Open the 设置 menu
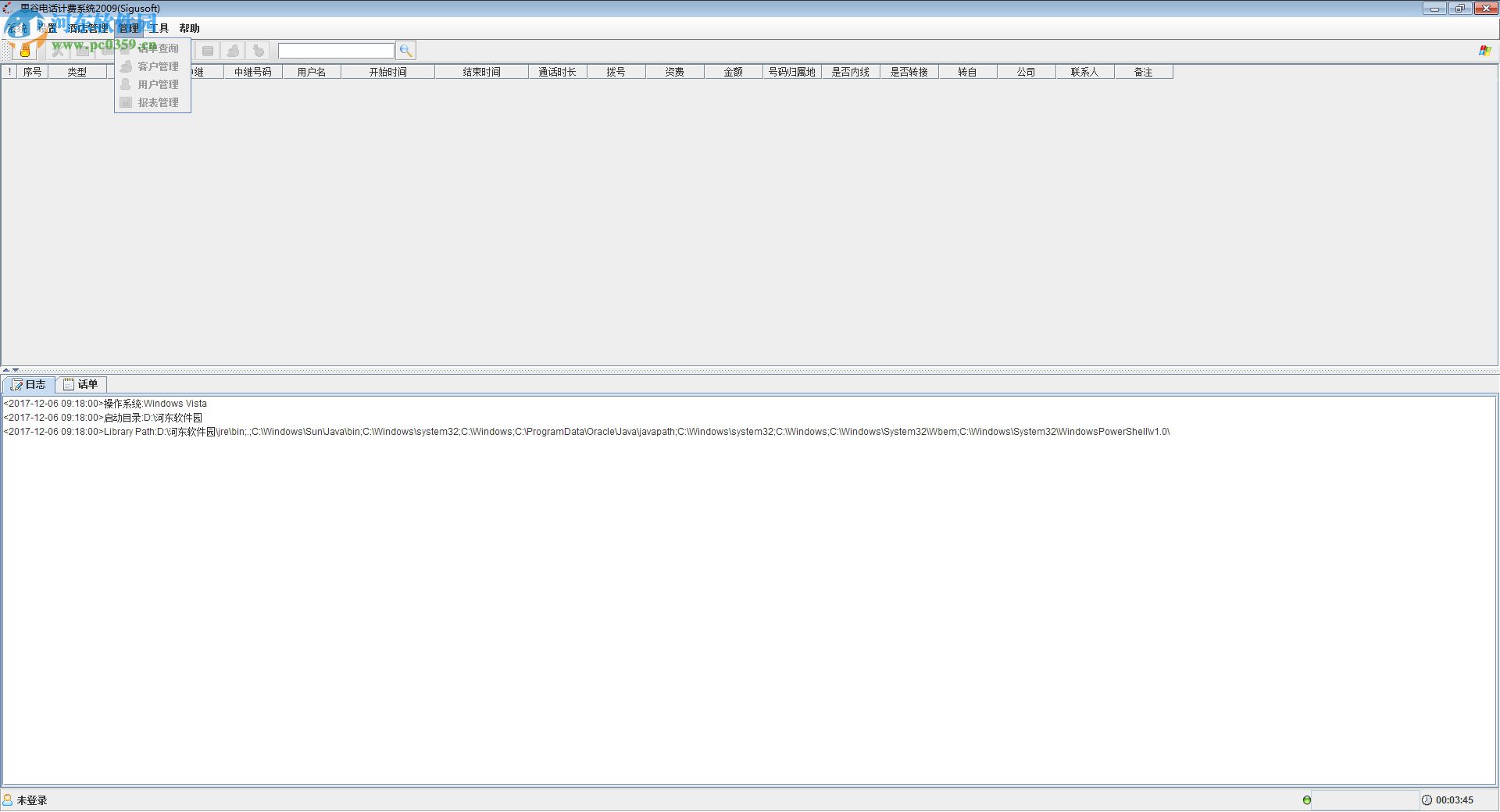 (x=48, y=28)
